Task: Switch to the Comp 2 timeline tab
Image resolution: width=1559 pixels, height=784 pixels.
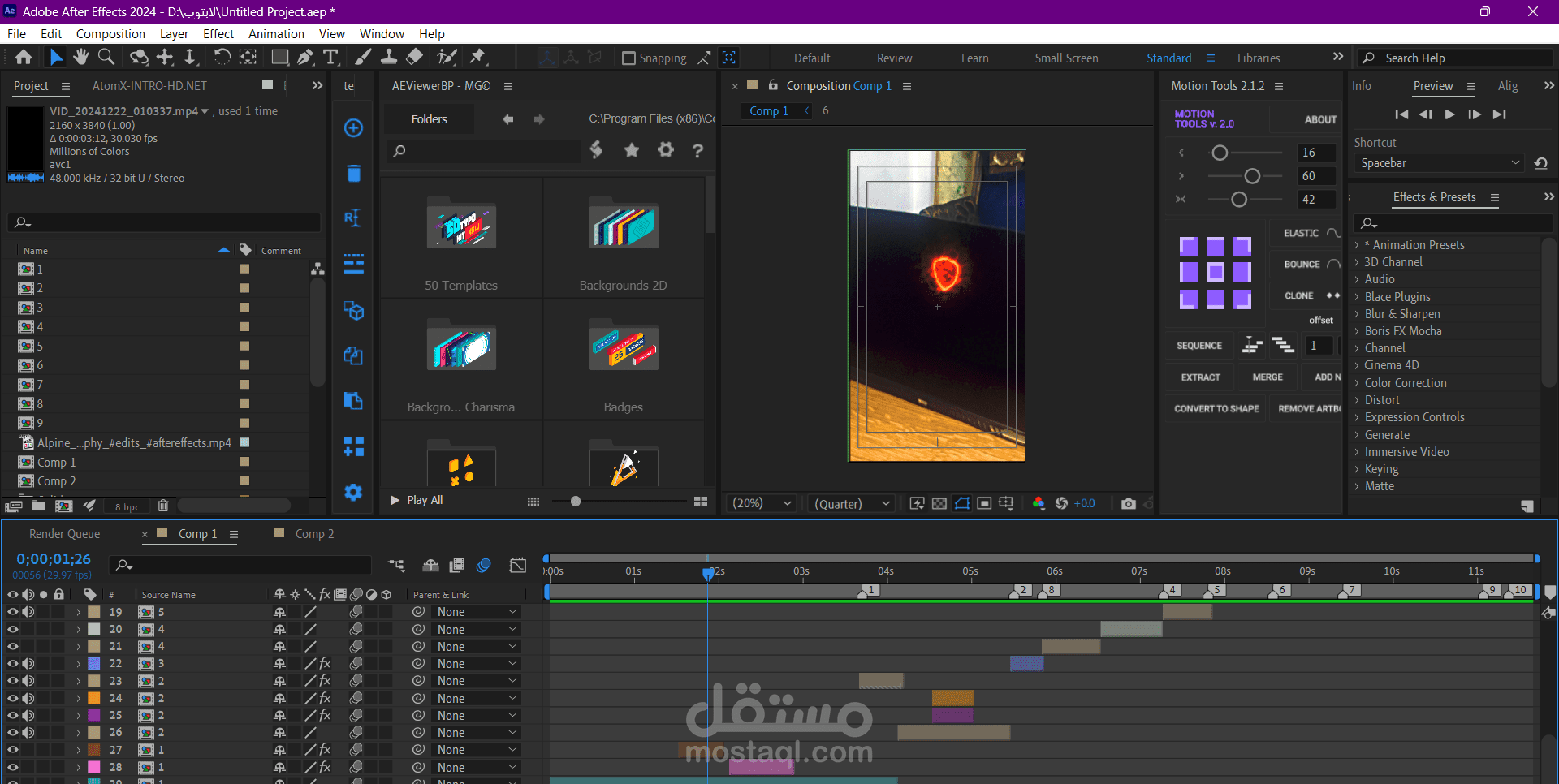Action: [314, 534]
